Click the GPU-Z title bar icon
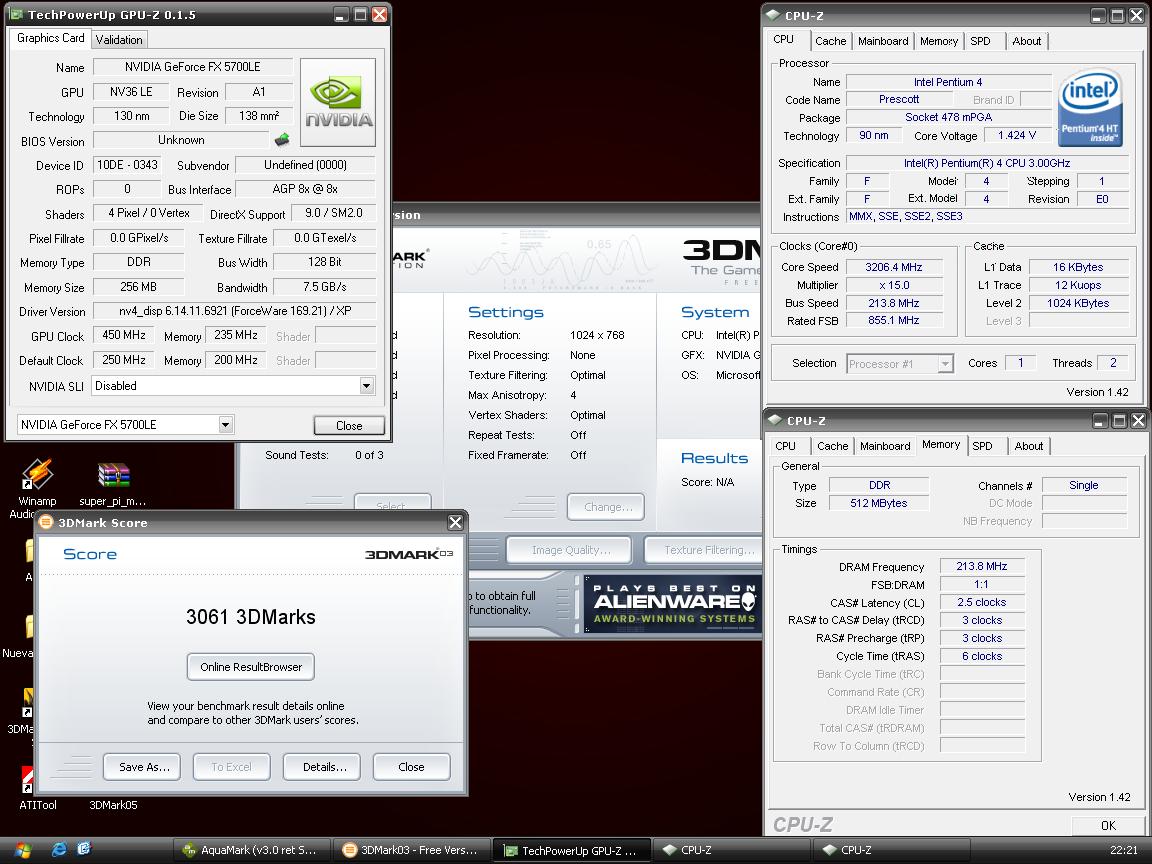Image resolution: width=1152 pixels, height=864 pixels. point(16,14)
